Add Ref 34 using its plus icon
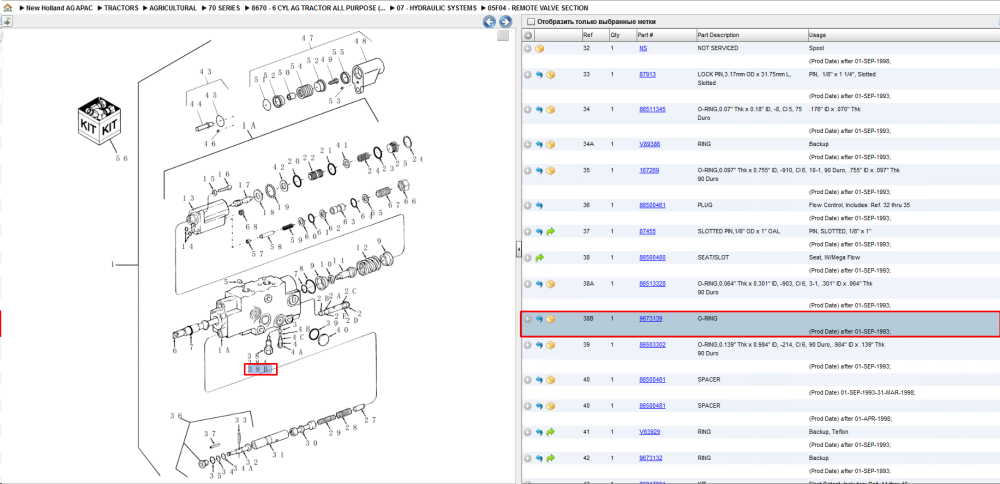The width and height of the screenshot is (1000, 484). click(x=528, y=110)
